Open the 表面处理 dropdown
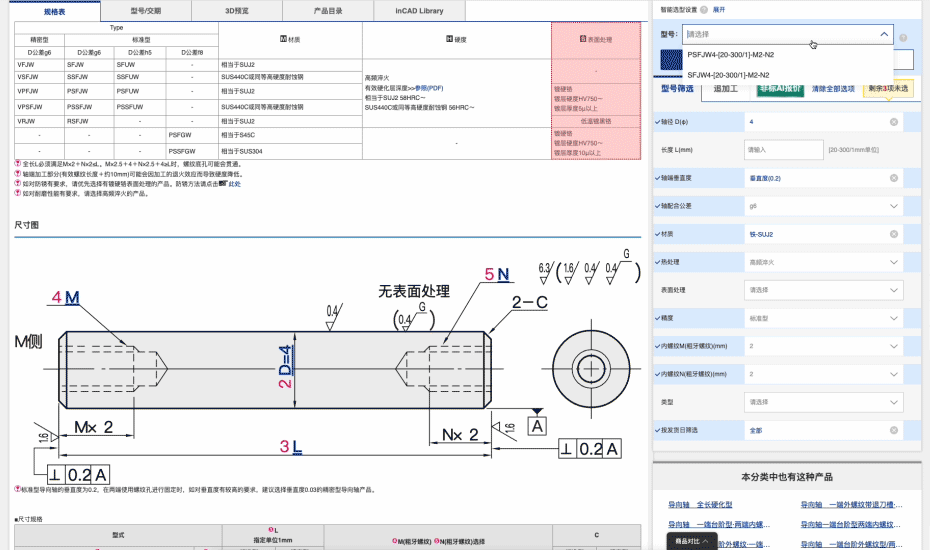930x550 pixels. (824, 290)
